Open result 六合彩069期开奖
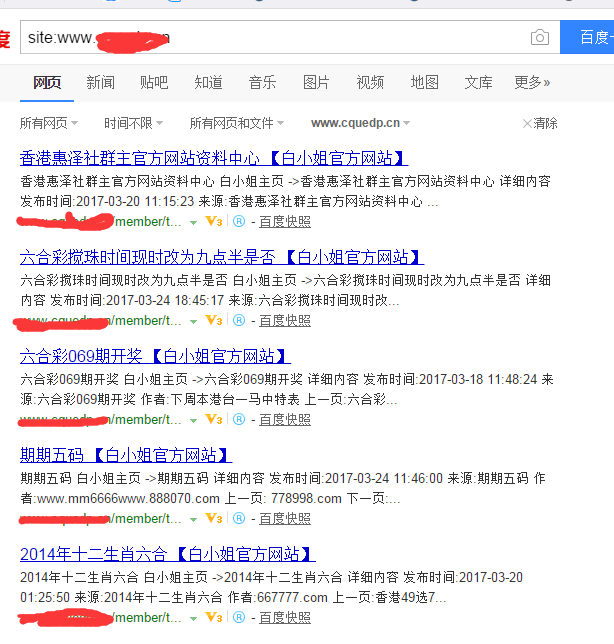The height and width of the screenshot is (644, 614). tap(155, 356)
